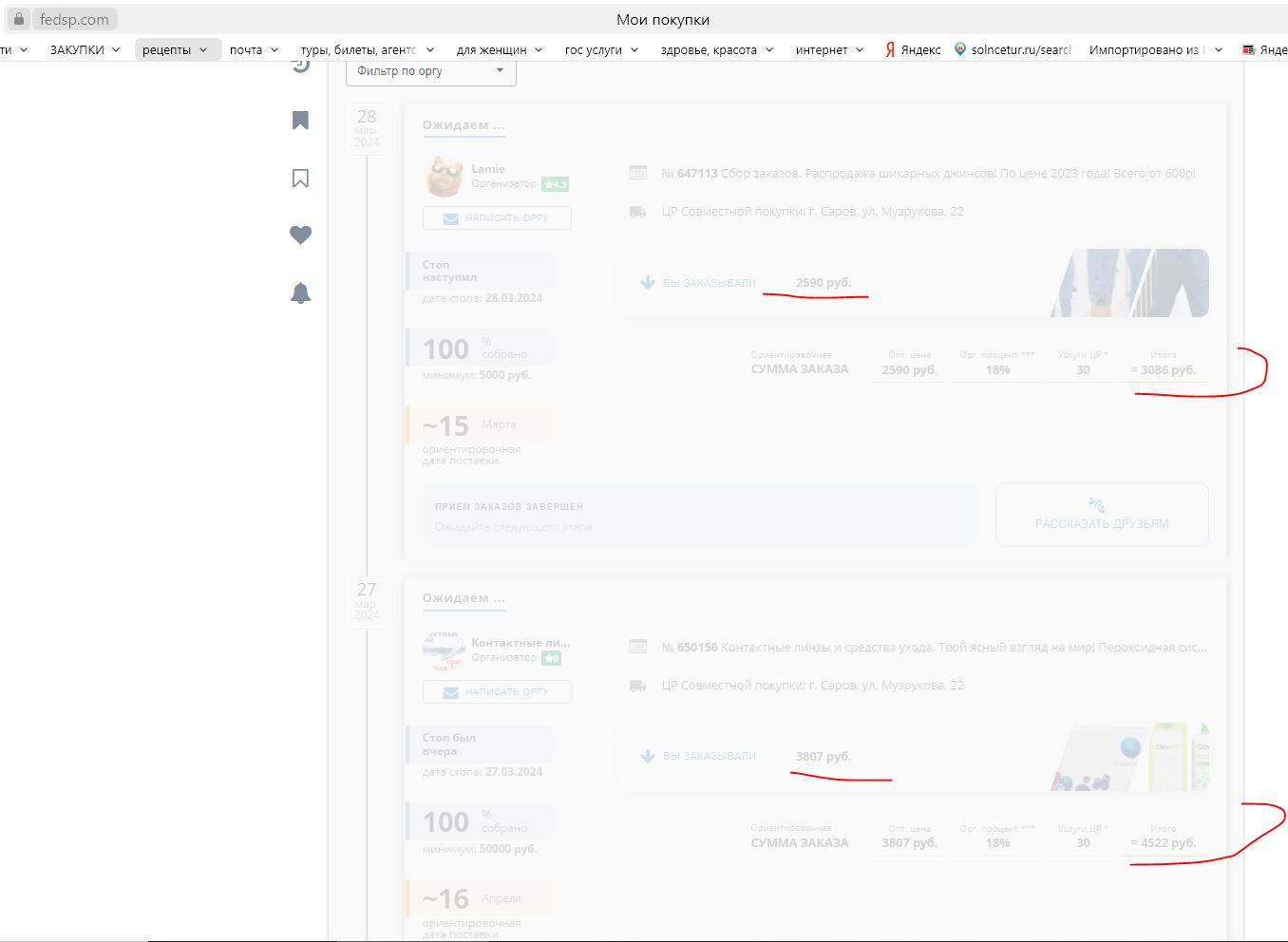Open the solncetur.ru/search bookmark
The image size is (1288, 942).
click(1013, 49)
